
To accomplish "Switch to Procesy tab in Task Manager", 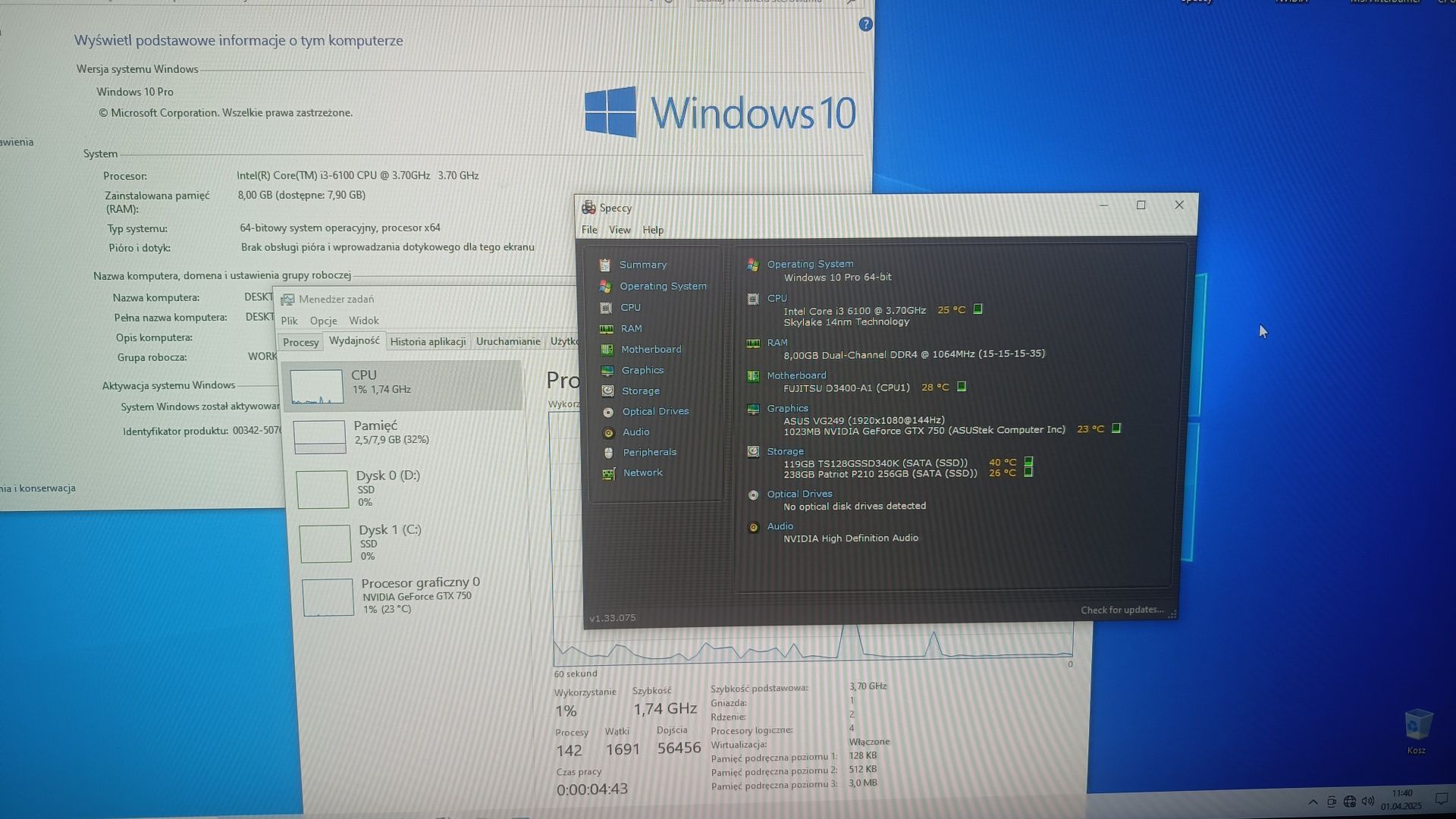I will coord(300,343).
